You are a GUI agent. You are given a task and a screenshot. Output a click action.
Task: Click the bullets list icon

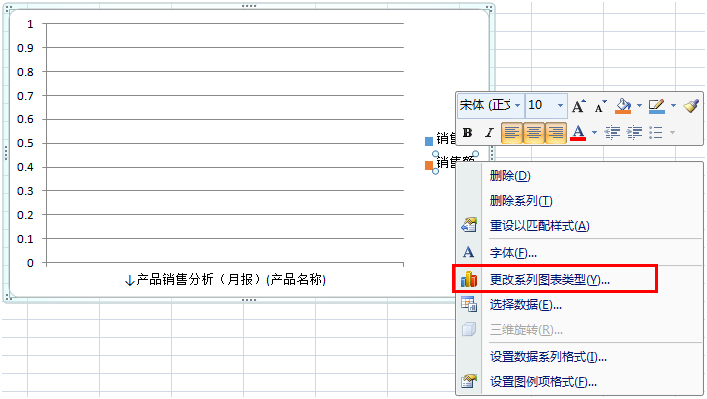pyautogui.click(x=656, y=133)
